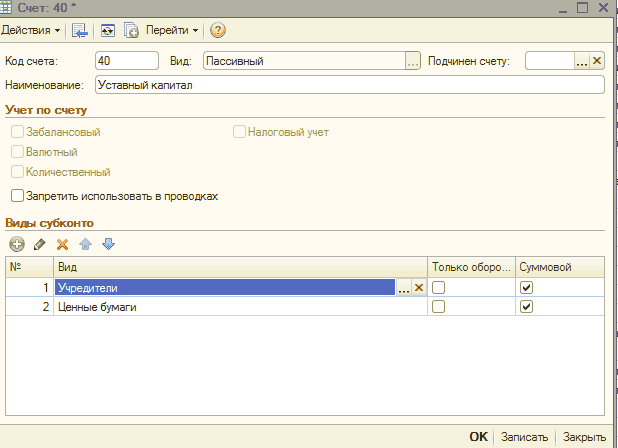
Task: Clear the Учредители field with the X
Action: click(x=419, y=288)
